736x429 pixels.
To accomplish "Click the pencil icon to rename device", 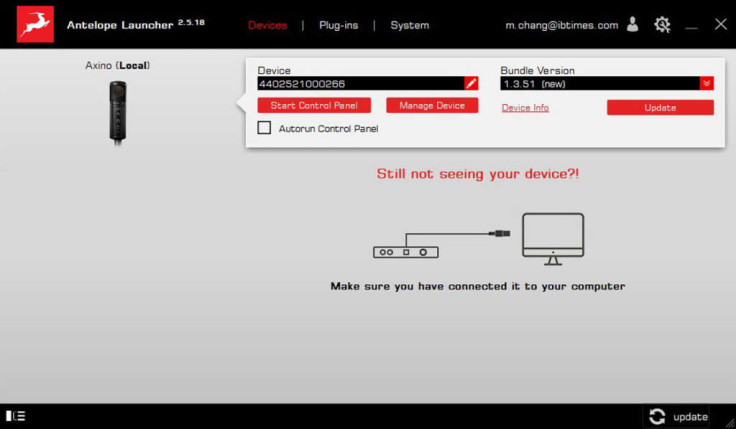I will [x=471, y=84].
